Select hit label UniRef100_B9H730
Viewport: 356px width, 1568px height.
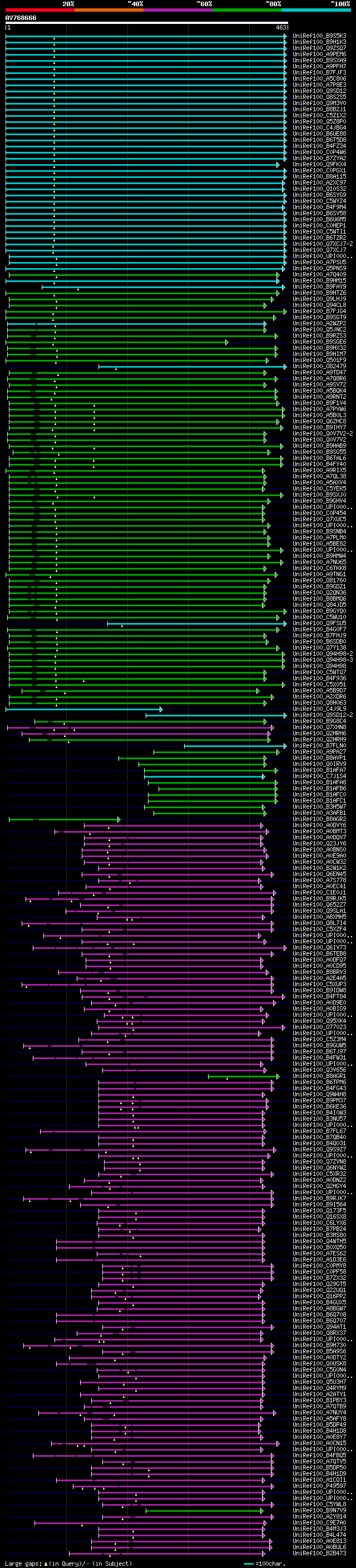[x=319, y=1344]
